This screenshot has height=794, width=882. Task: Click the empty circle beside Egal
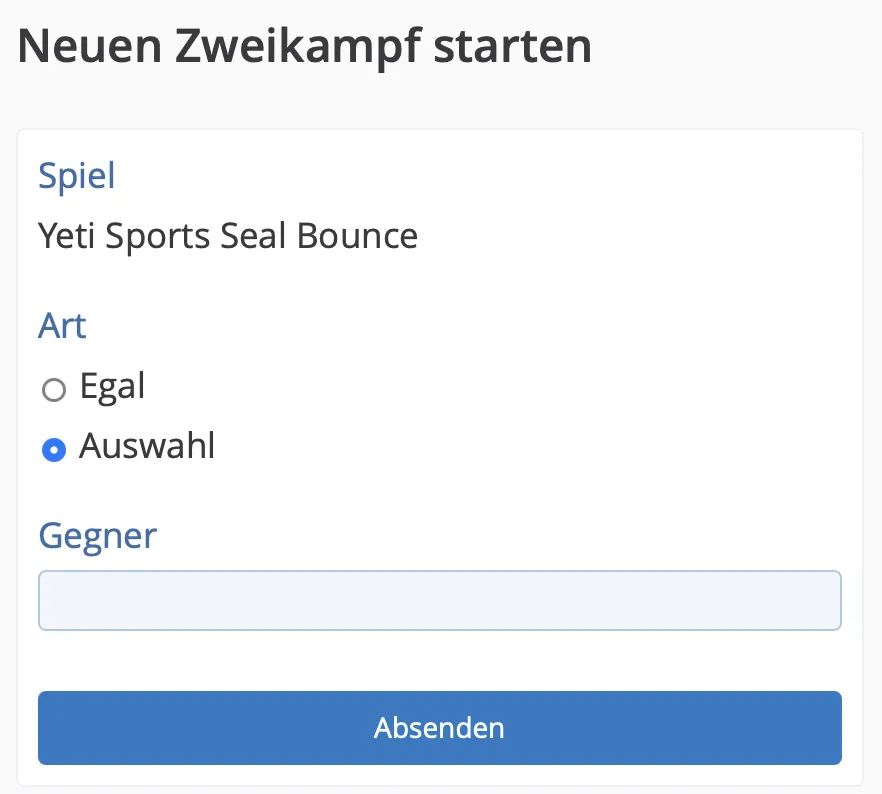click(x=53, y=390)
